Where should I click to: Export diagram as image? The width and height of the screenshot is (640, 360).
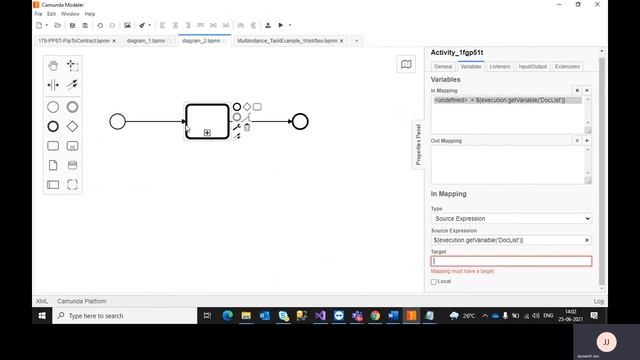click(x=127, y=25)
